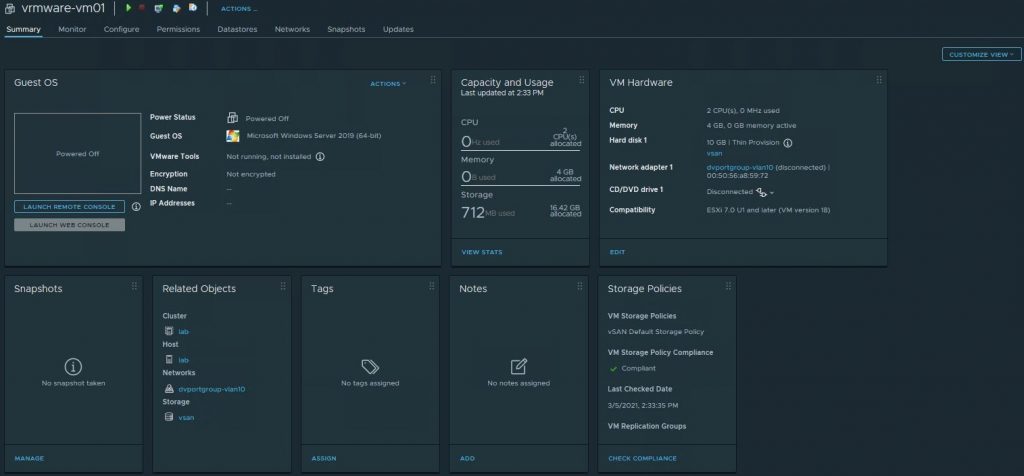
Task: Click the Take Snapshot toolbar icon
Action: coord(193,8)
